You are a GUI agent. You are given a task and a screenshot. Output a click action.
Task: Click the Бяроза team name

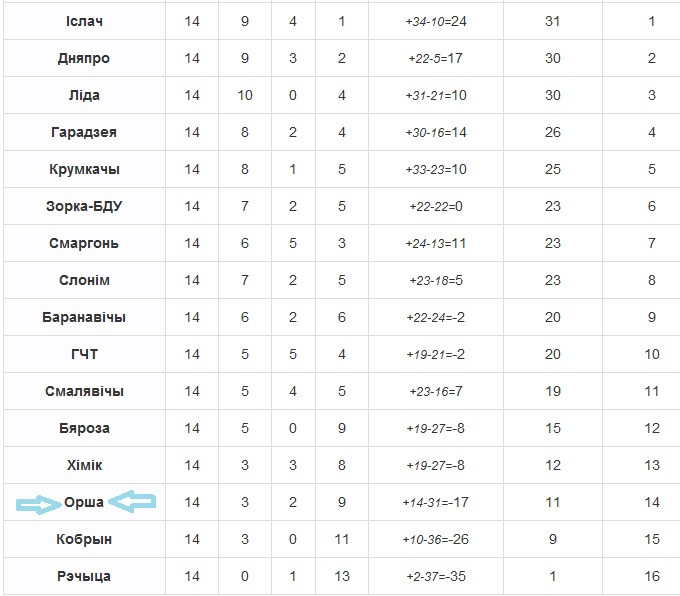(84, 428)
